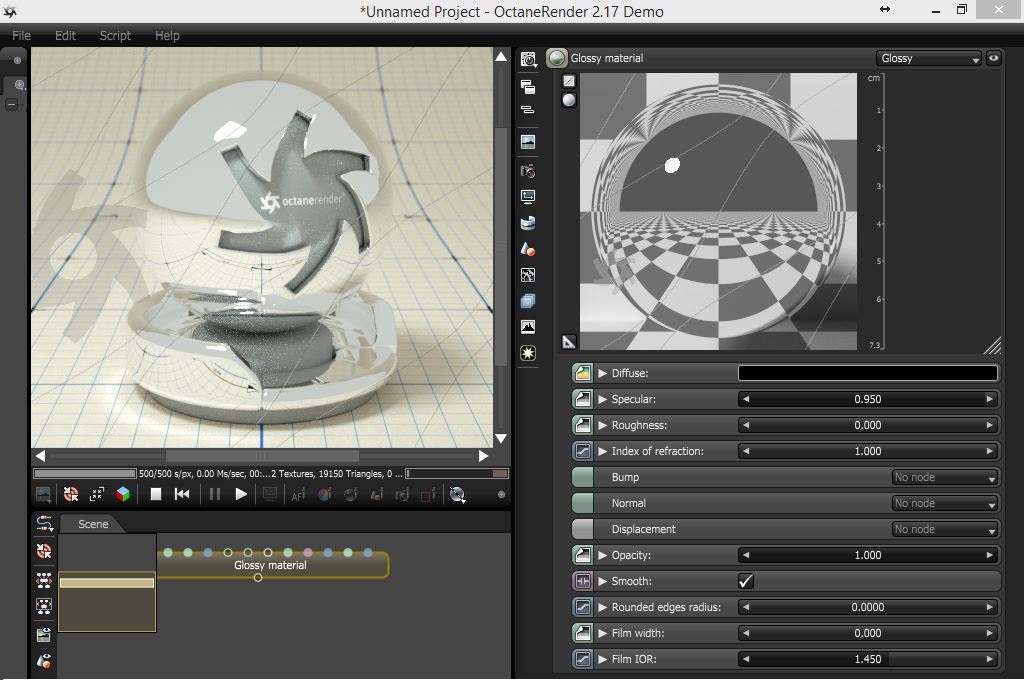Expand the Specular parameter triangle
The height and width of the screenshot is (680, 1024).
(x=602, y=399)
